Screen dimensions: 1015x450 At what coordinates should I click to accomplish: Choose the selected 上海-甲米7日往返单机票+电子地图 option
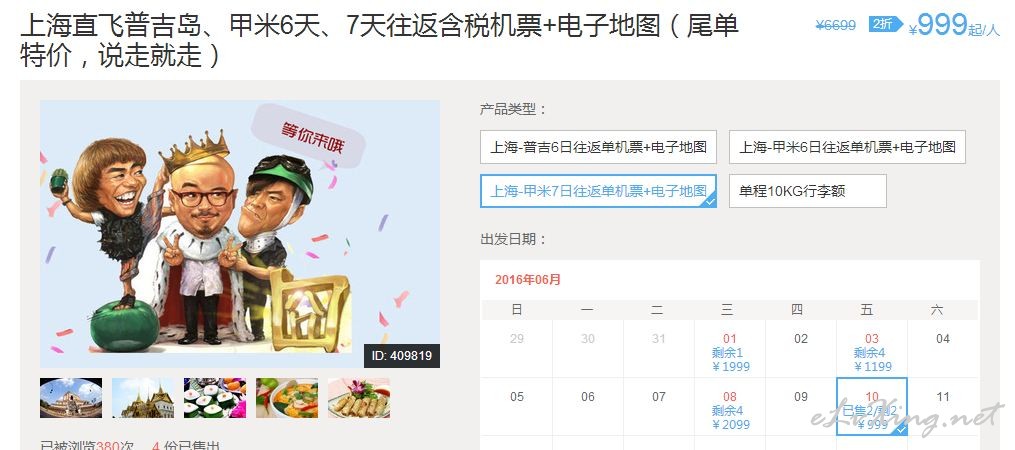598,191
